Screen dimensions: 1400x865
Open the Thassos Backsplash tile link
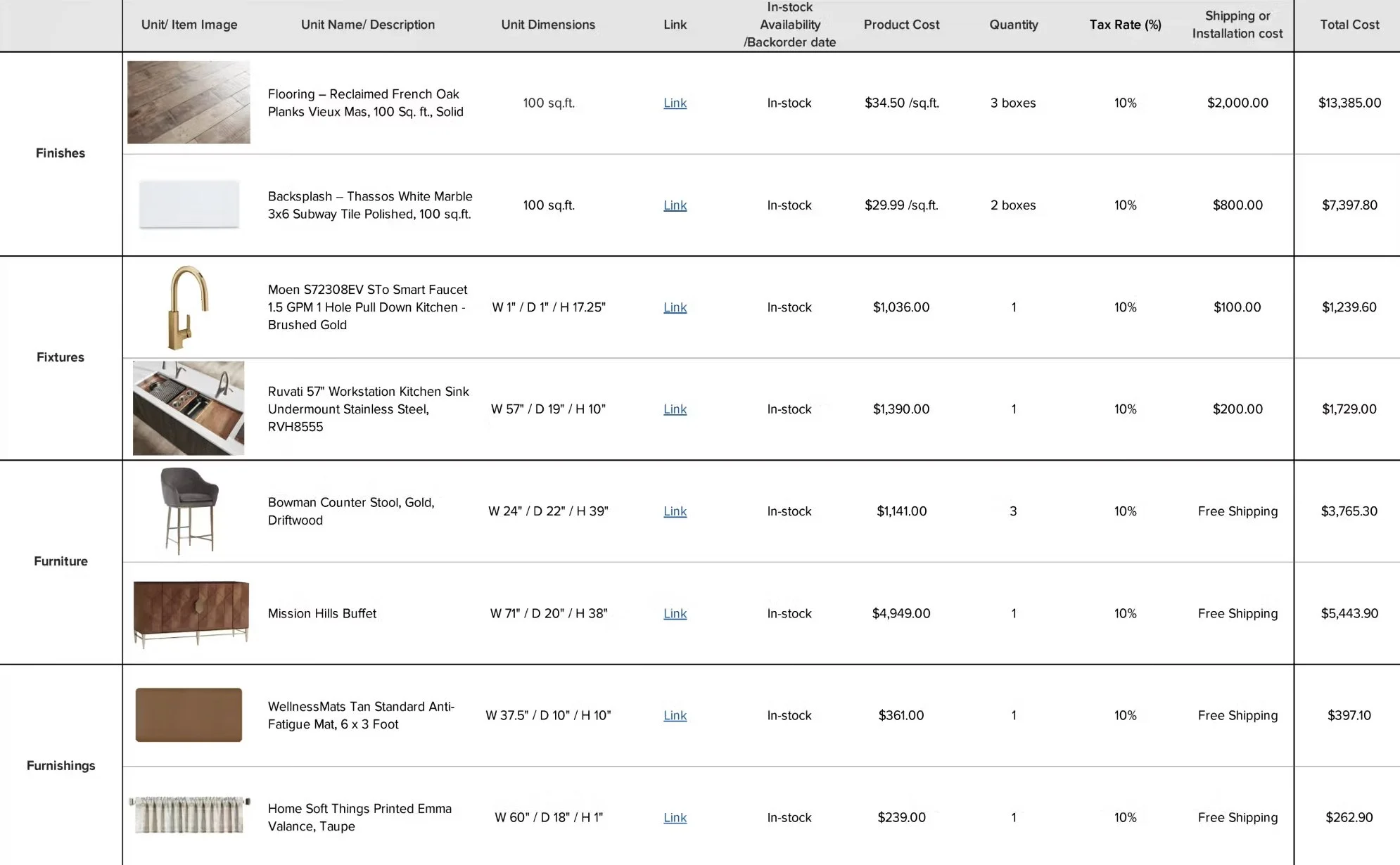tap(675, 205)
